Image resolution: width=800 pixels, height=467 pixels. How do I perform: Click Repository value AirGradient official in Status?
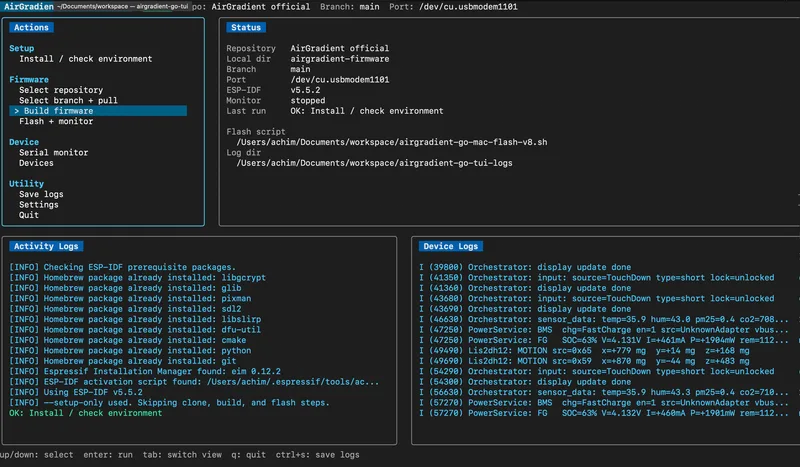[x=340, y=48]
